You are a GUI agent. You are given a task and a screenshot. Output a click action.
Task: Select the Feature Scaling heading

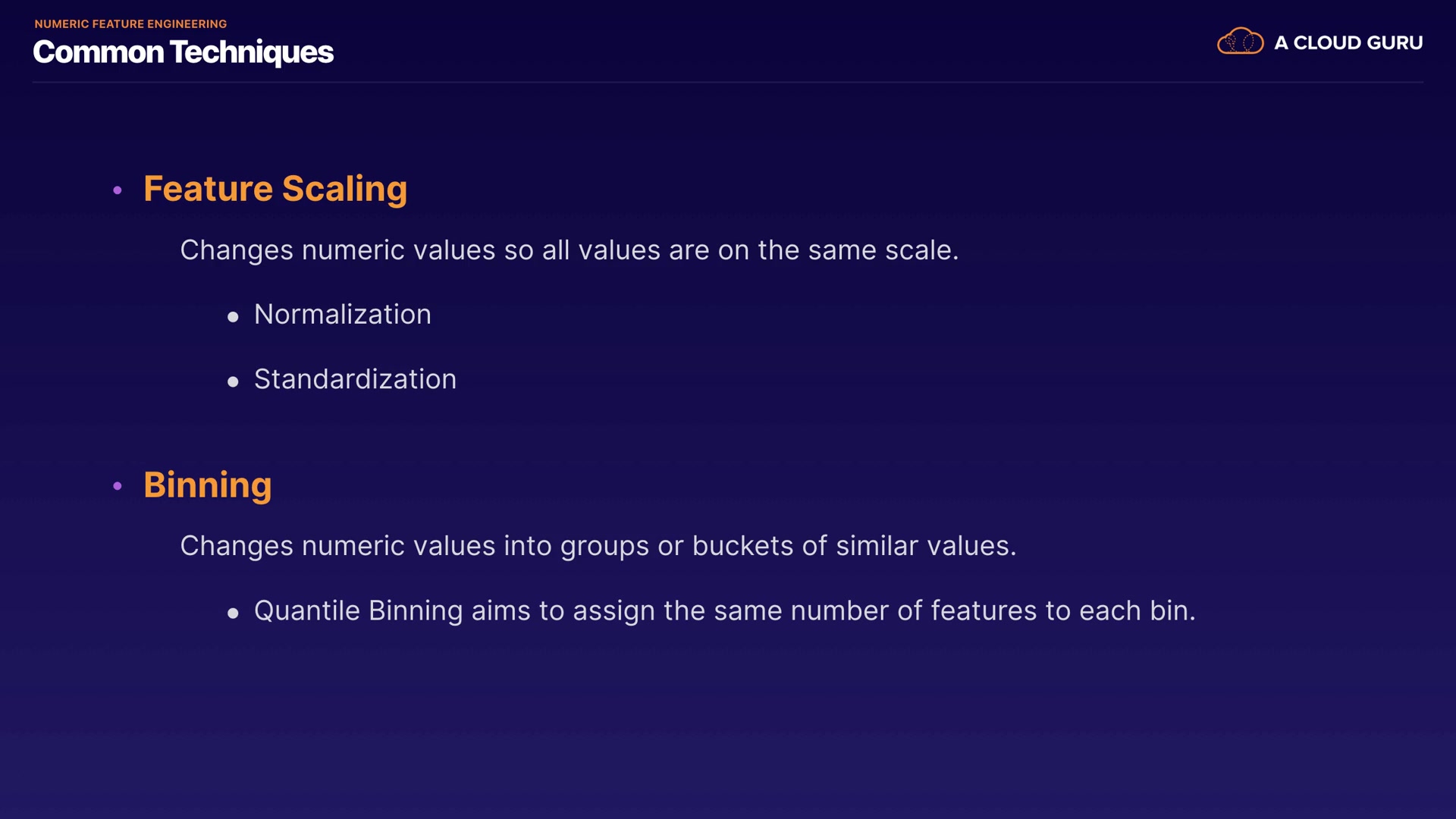tap(275, 189)
